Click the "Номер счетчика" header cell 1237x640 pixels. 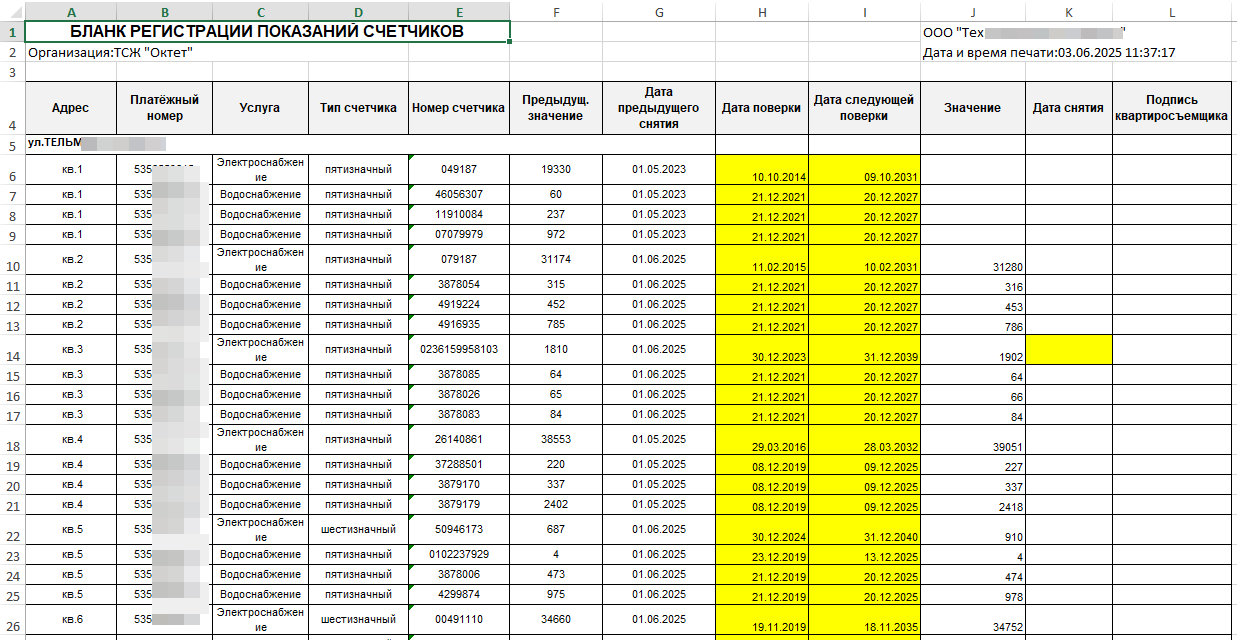459,108
